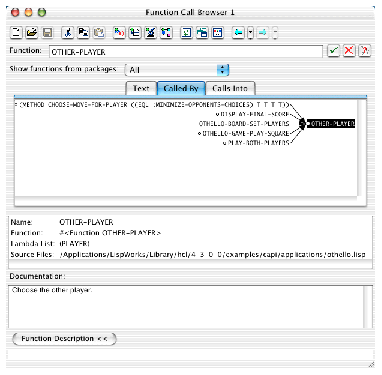Click the othello.lisp source file path

tap(212, 254)
